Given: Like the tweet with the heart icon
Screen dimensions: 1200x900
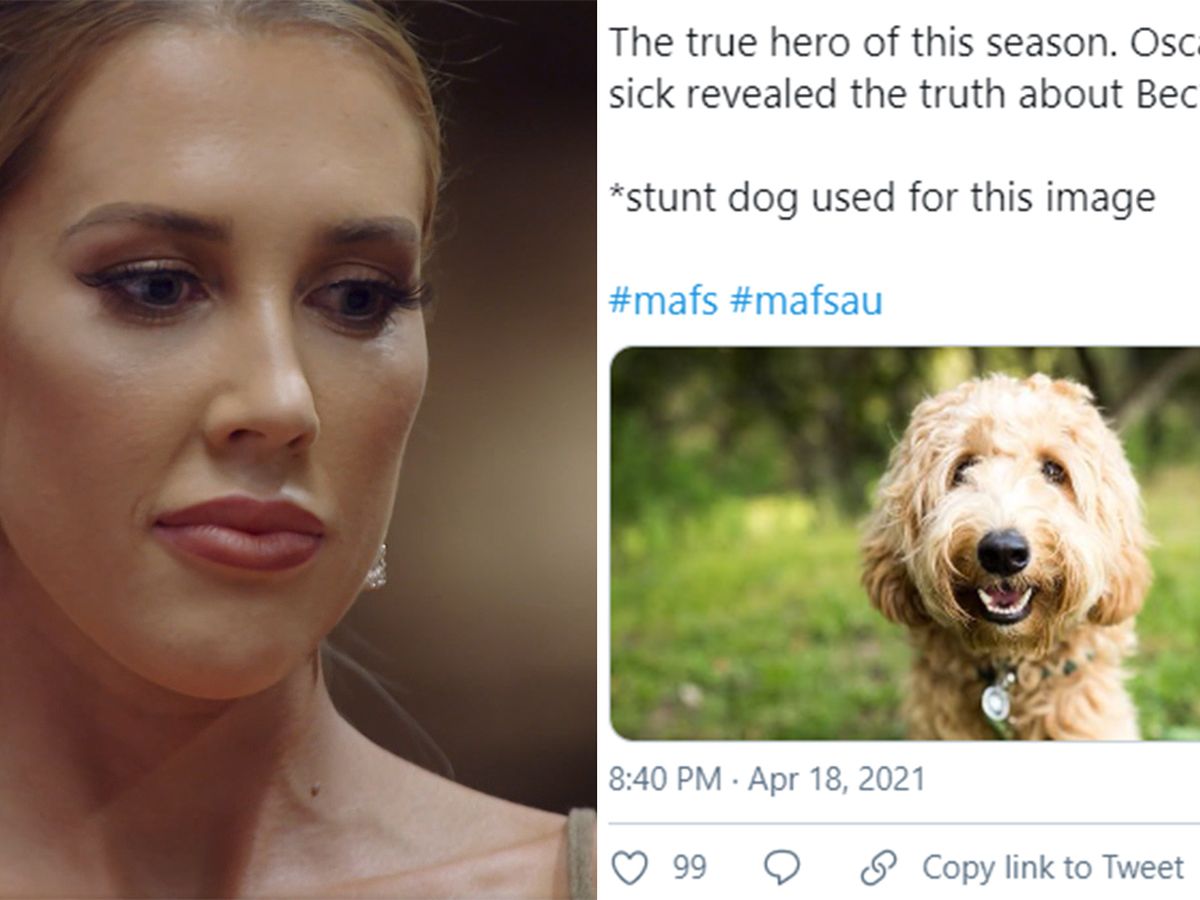Looking at the screenshot, I should point(629,867).
